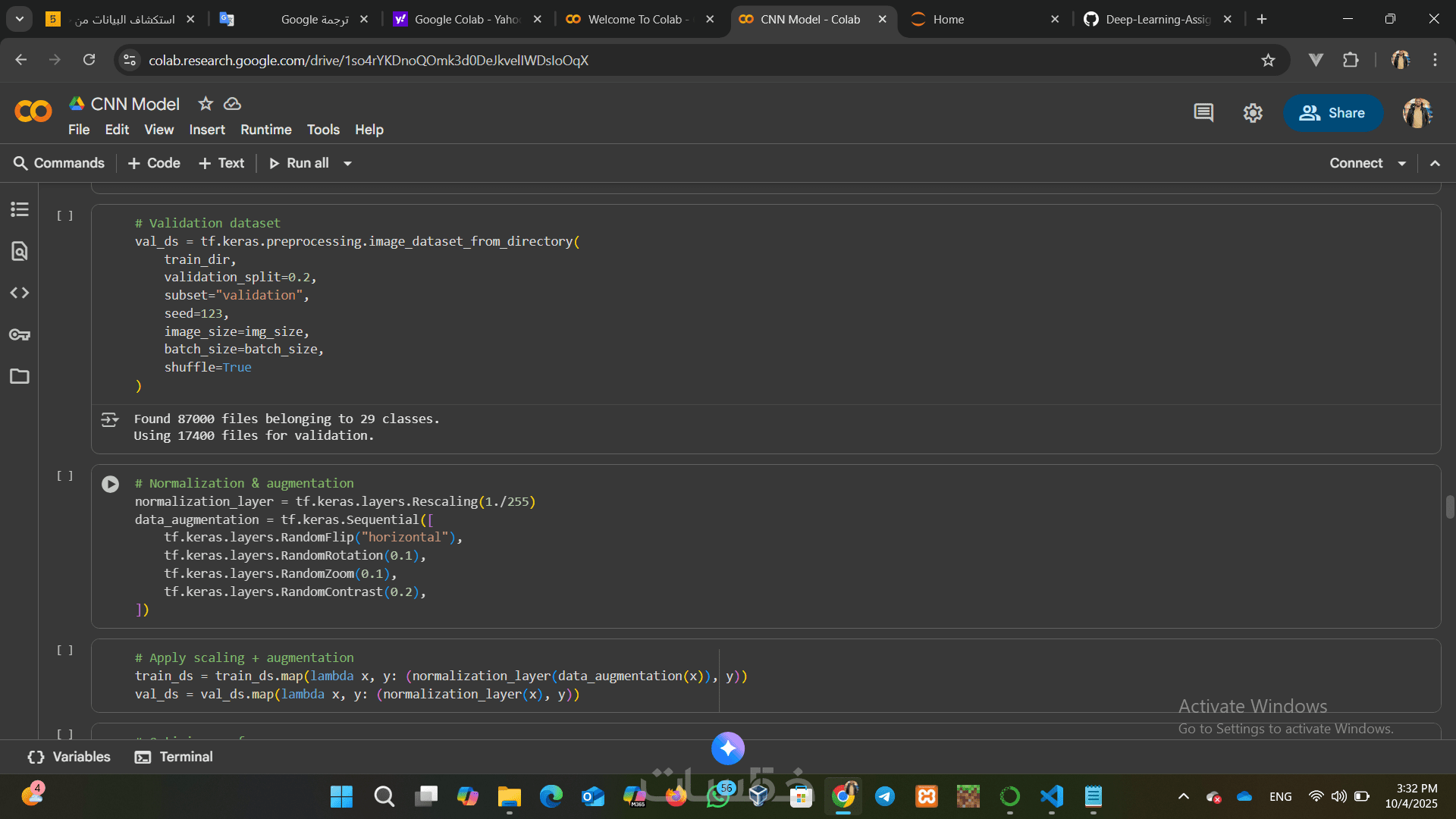Click the Gemini sparkle floating button

pos(728,748)
